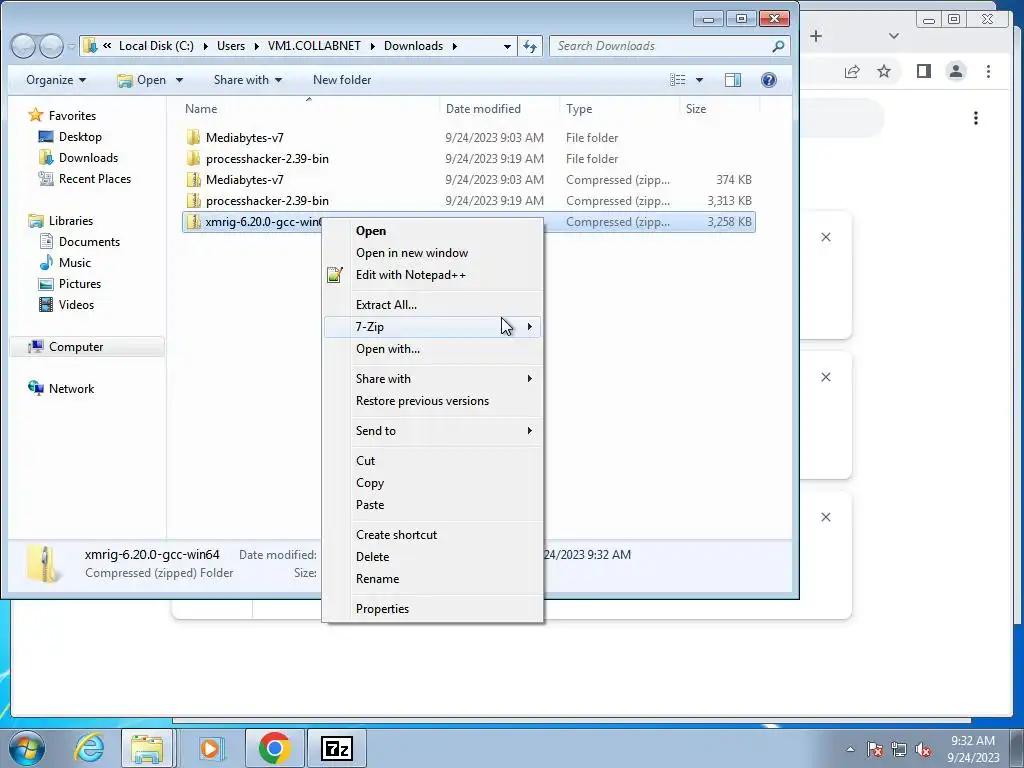1024x768 pixels.
Task: Open Internet Explorer from taskbar
Action: pyautogui.click(x=89, y=748)
